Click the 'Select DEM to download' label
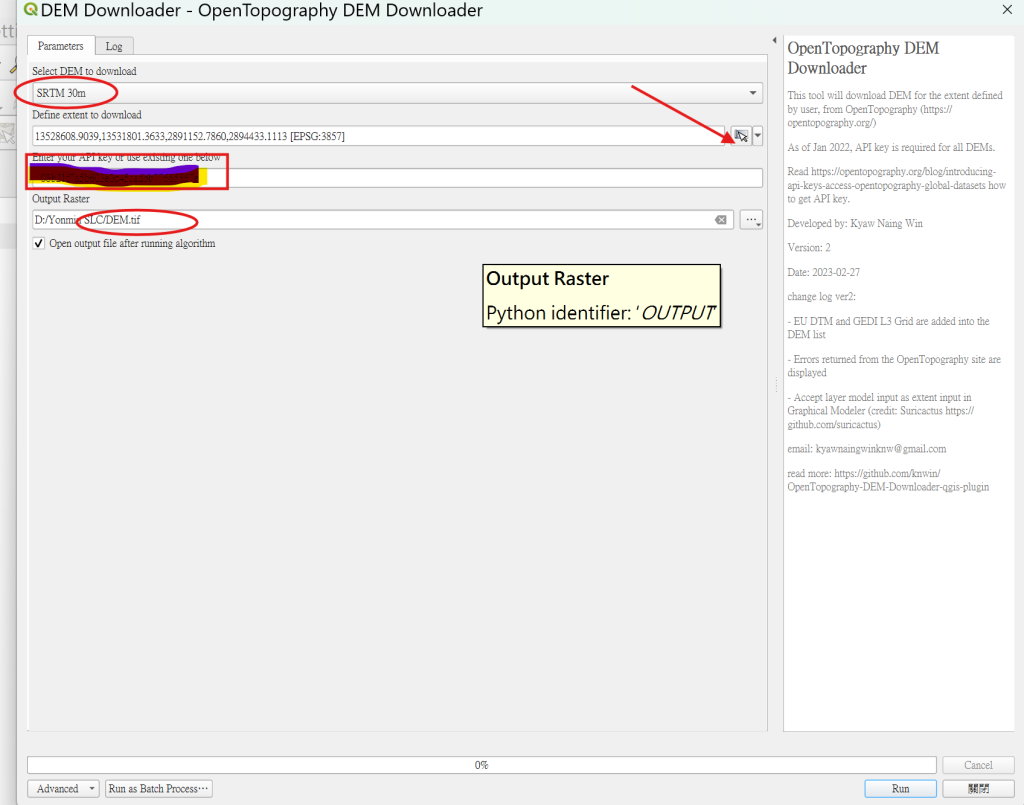 (84, 71)
